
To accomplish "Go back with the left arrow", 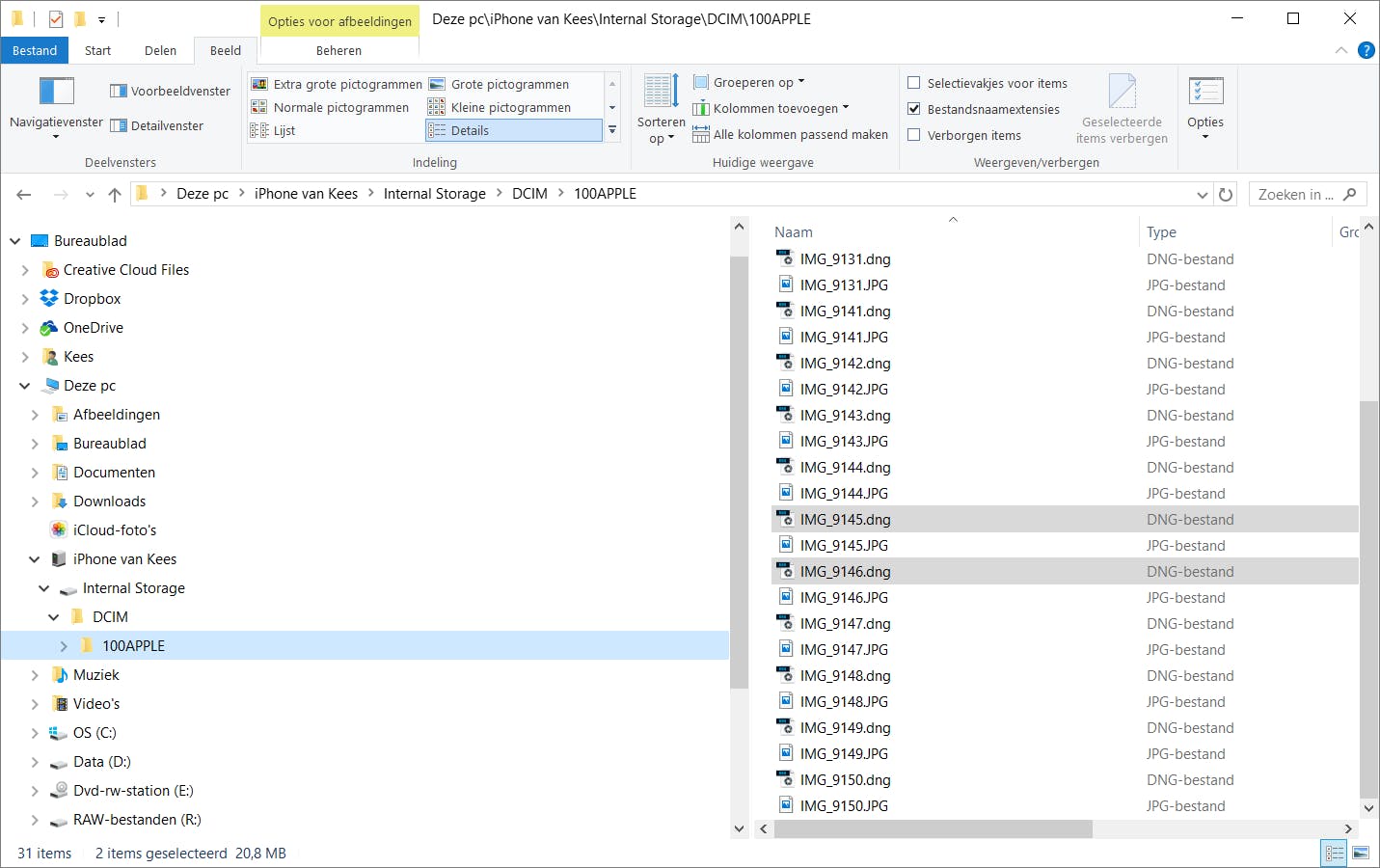I will tap(24, 194).
